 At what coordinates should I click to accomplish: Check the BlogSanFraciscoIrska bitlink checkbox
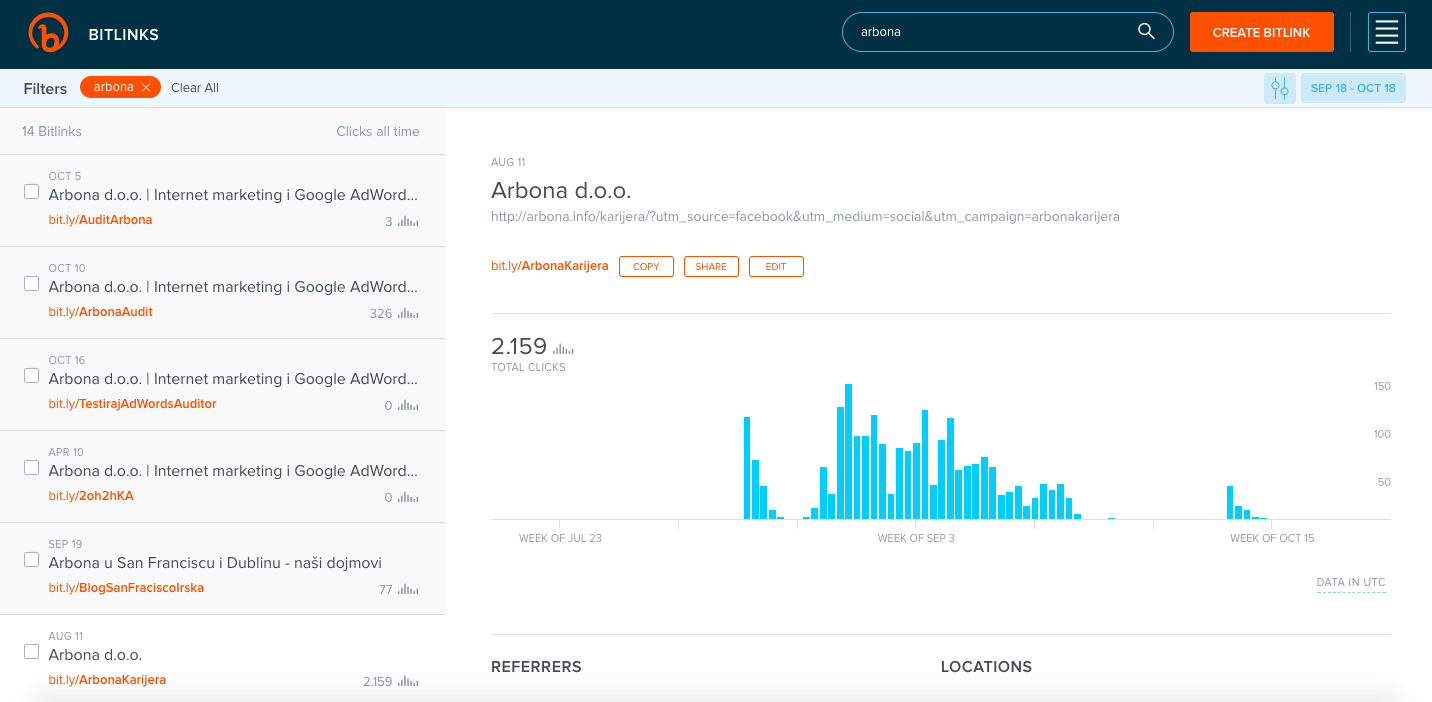pos(31,560)
